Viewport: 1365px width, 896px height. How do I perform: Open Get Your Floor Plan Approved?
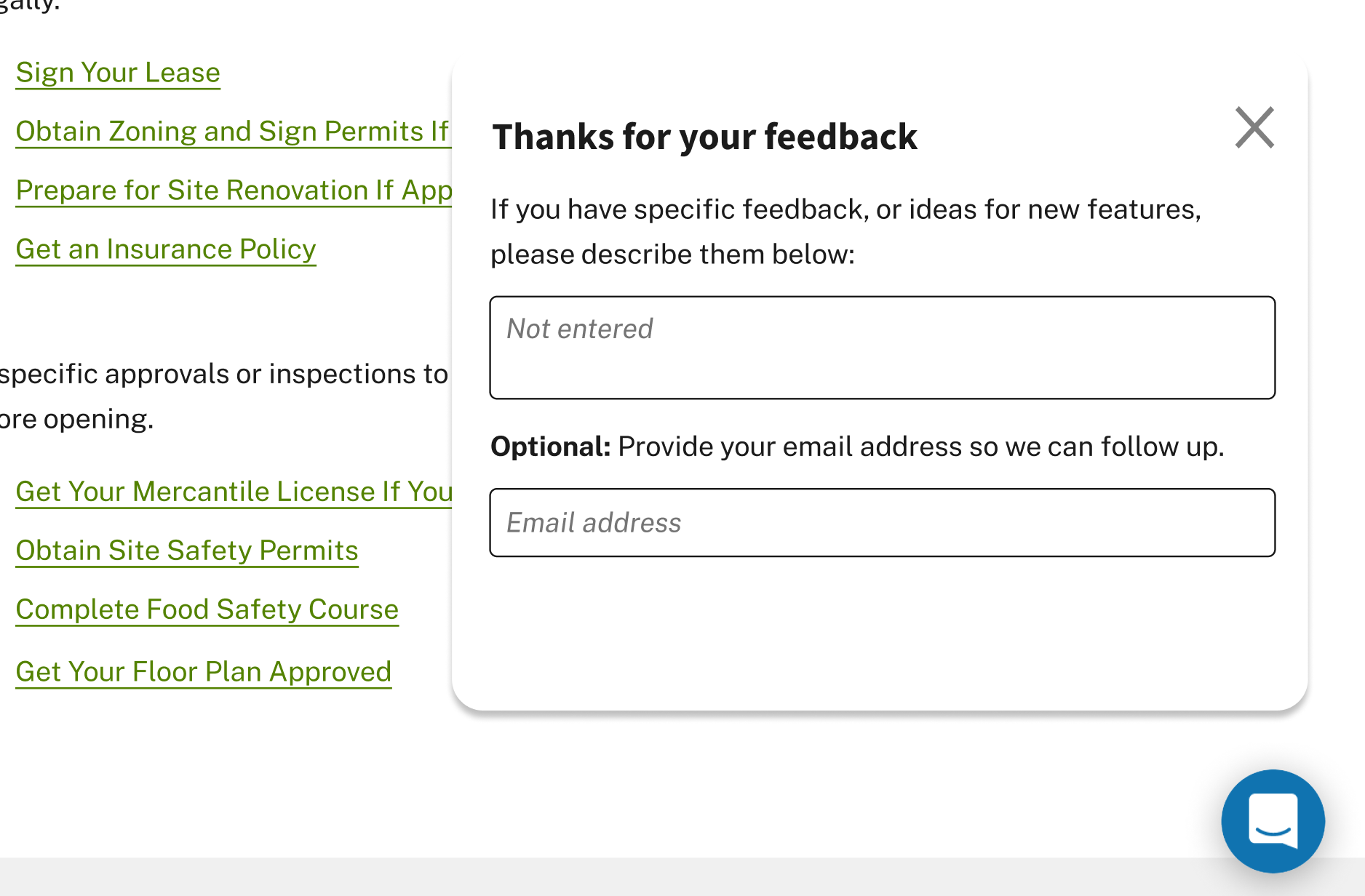204,671
